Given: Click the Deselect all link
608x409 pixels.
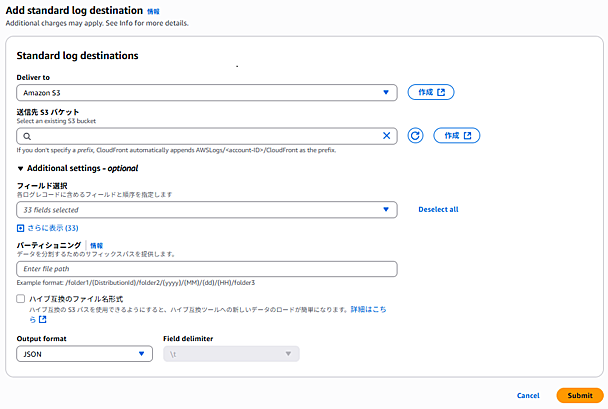Looking at the screenshot, I should [x=438, y=210].
